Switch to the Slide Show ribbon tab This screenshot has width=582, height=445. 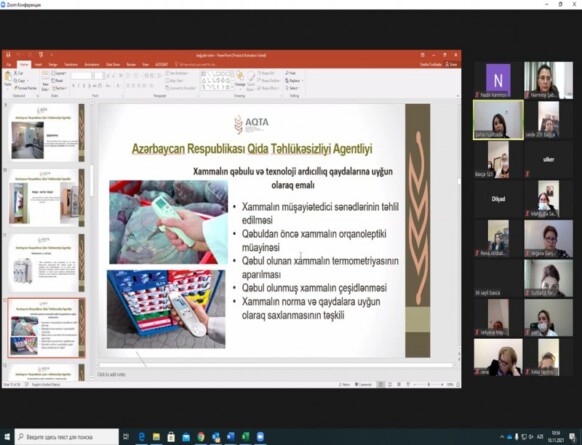click(113, 64)
